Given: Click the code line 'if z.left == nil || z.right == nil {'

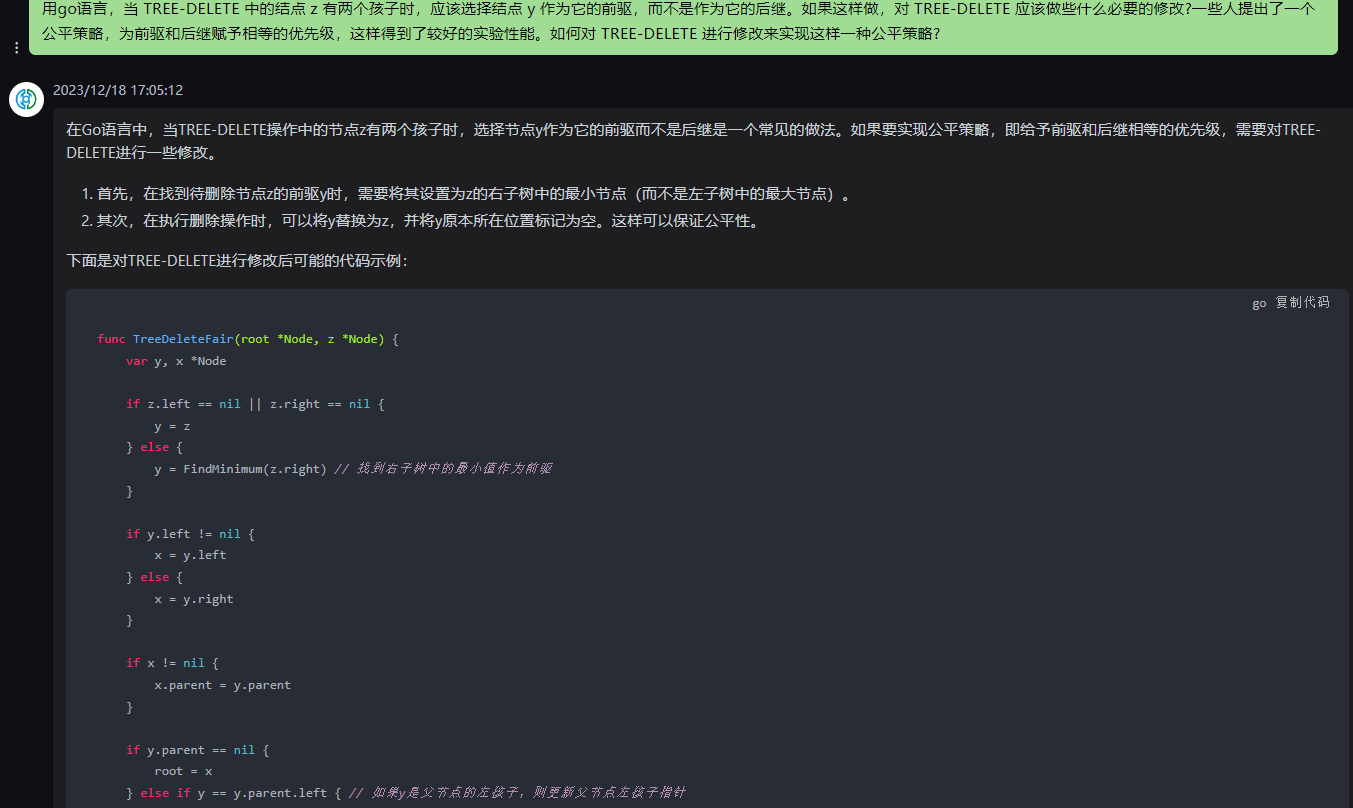Looking at the screenshot, I should (255, 404).
